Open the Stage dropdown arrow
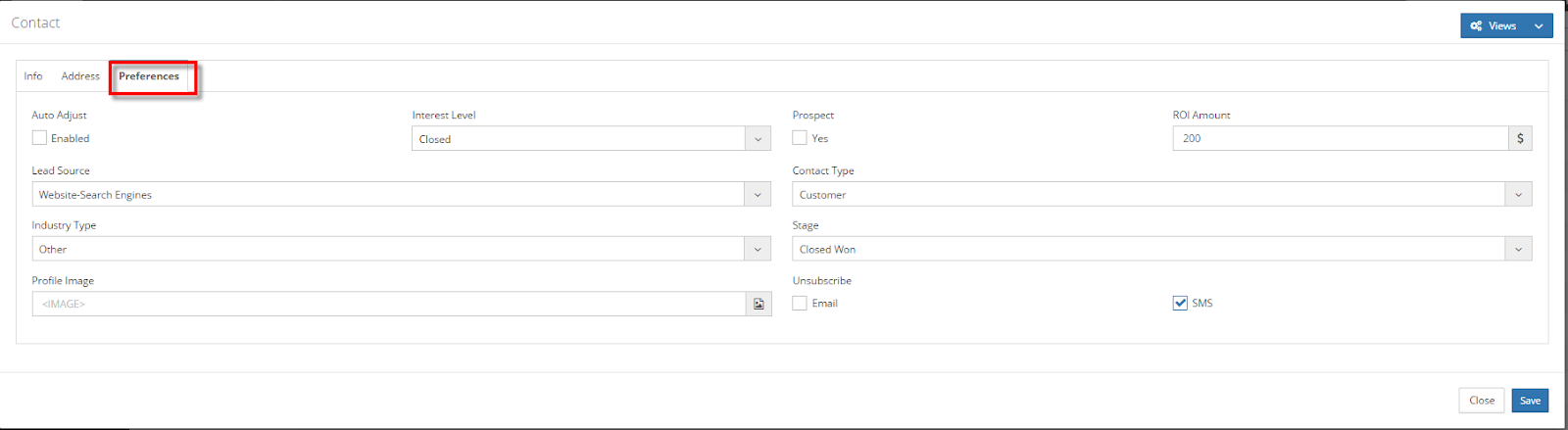The image size is (1568, 430). [1518, 250]
